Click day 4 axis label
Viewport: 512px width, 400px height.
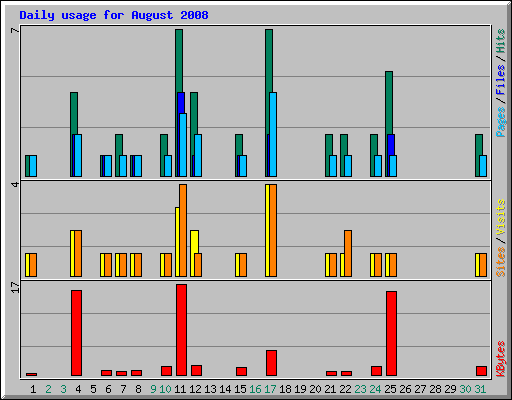tap(78, 389)
